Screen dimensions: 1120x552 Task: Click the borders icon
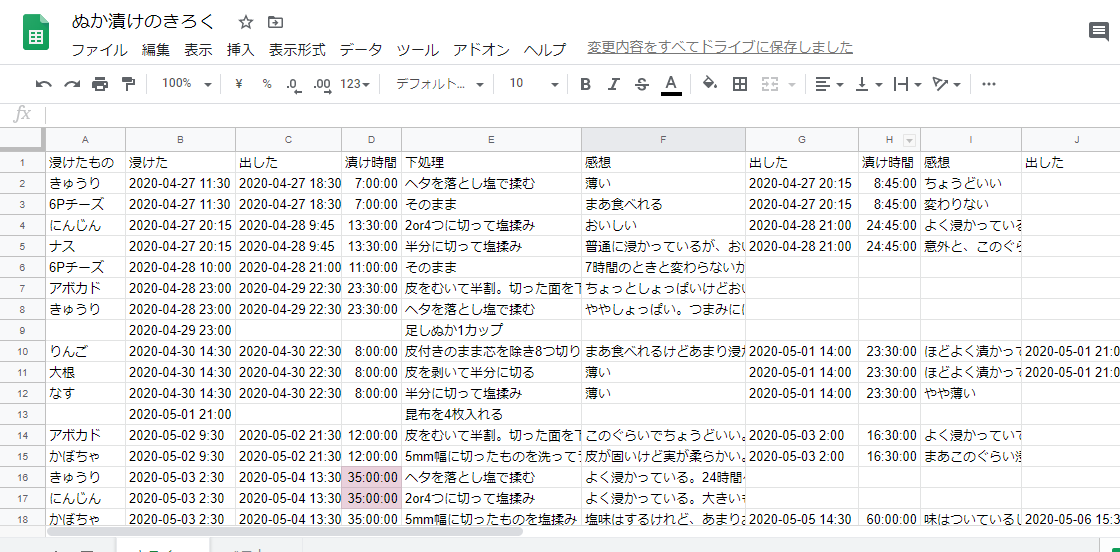[x=740, y=84]
